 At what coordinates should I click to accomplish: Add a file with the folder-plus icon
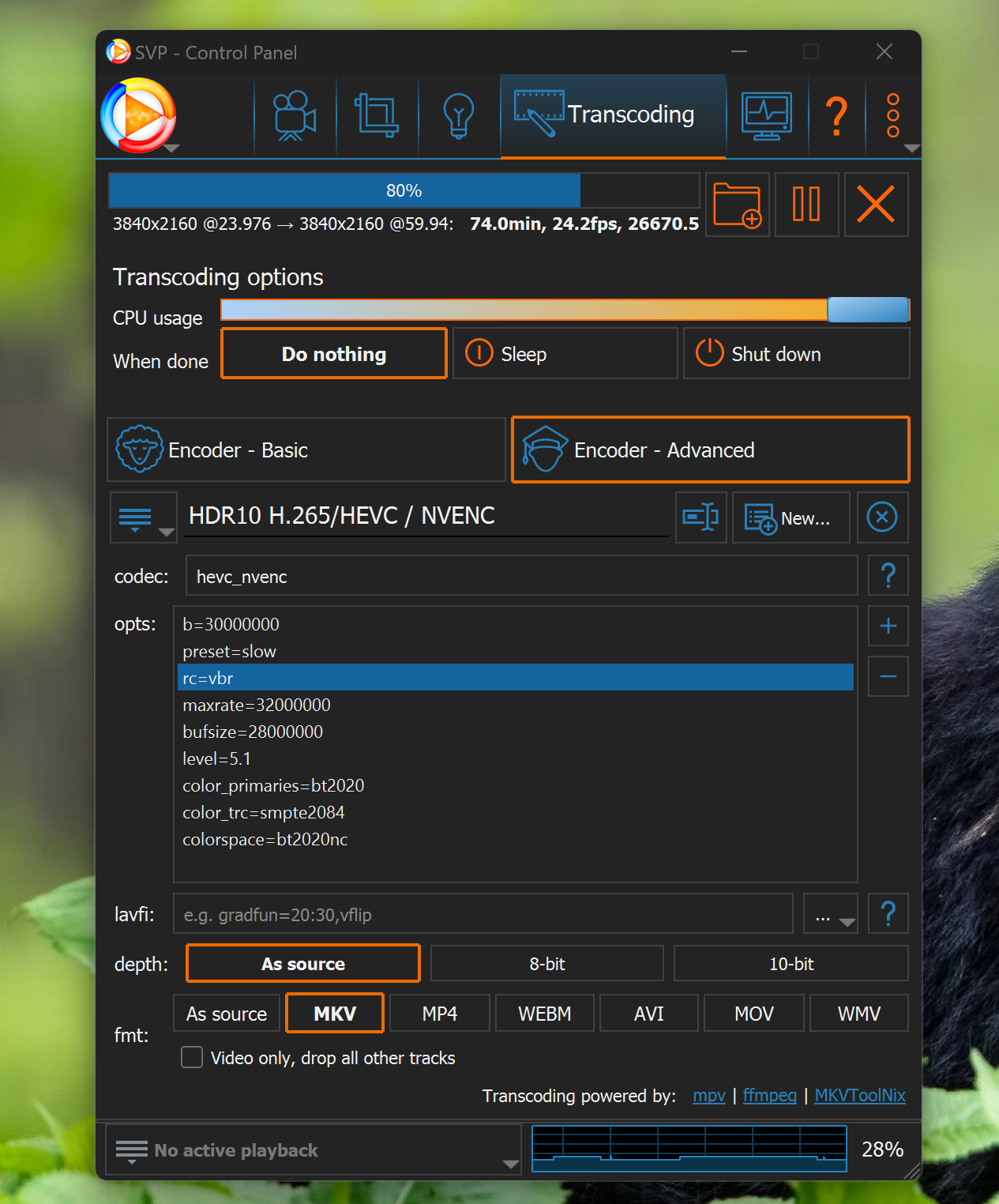point(737,205)
